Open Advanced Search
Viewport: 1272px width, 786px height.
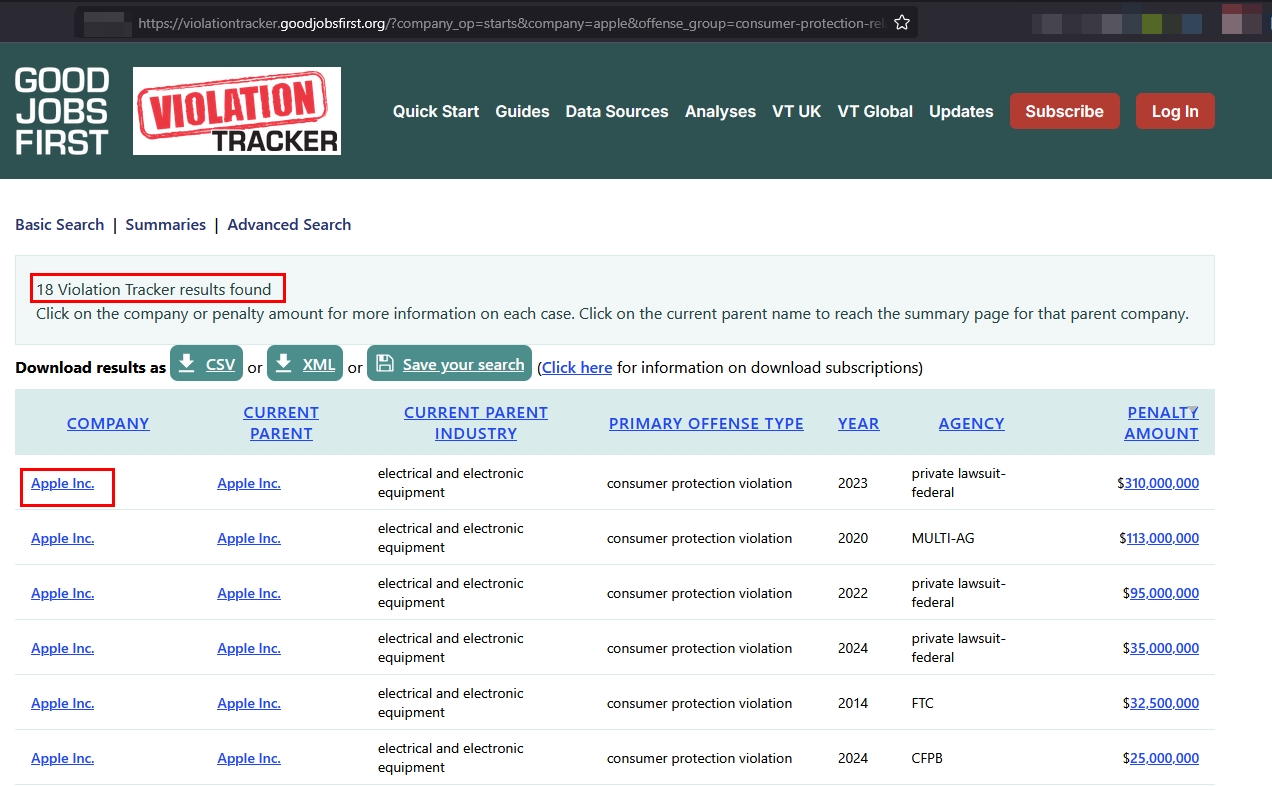pos(289,224)
